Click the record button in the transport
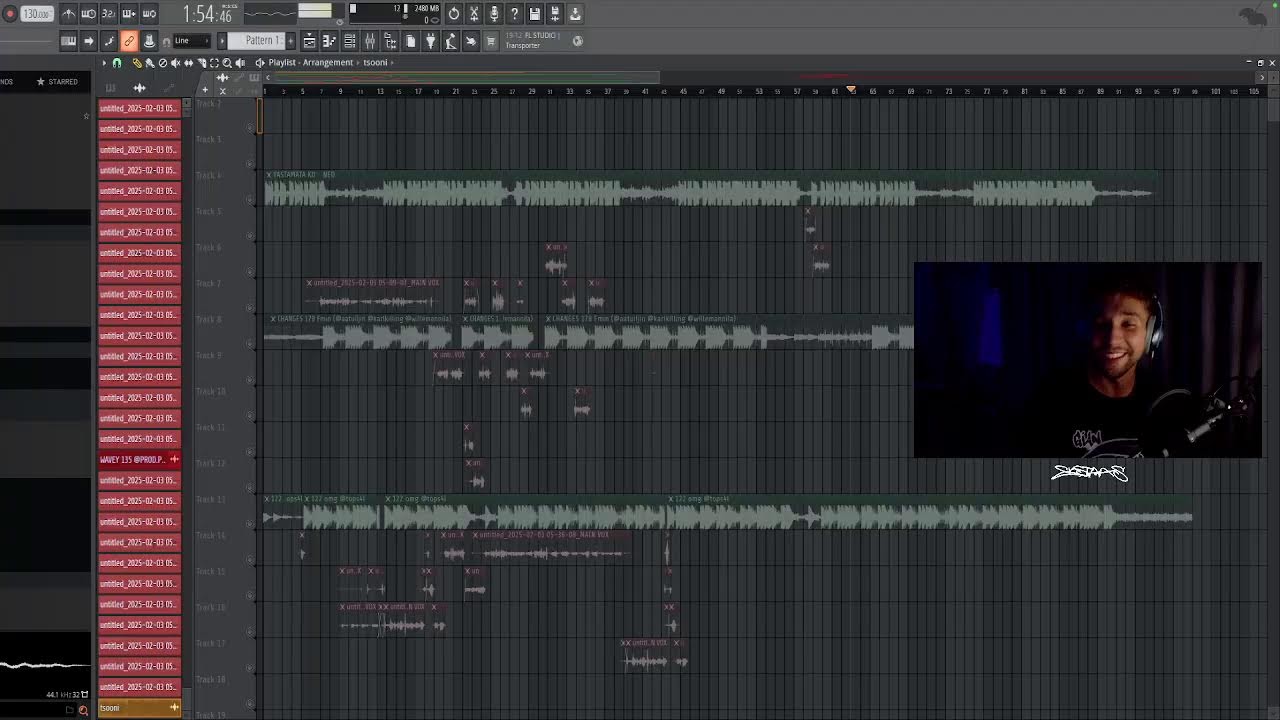The image size is (1280, 720). (10, 14)
